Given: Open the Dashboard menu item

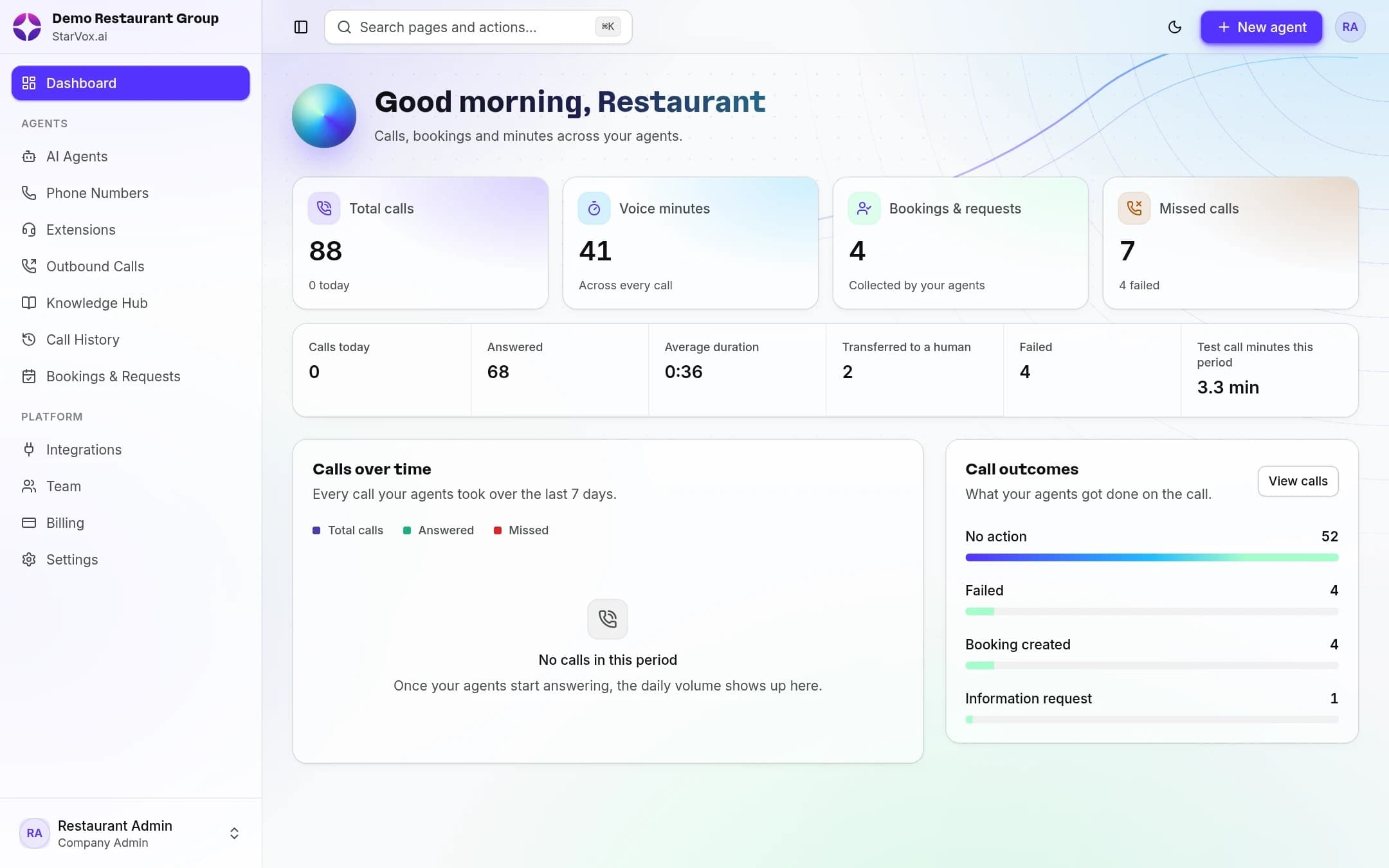Looking at the screenshot, I should tap(131, 83).
